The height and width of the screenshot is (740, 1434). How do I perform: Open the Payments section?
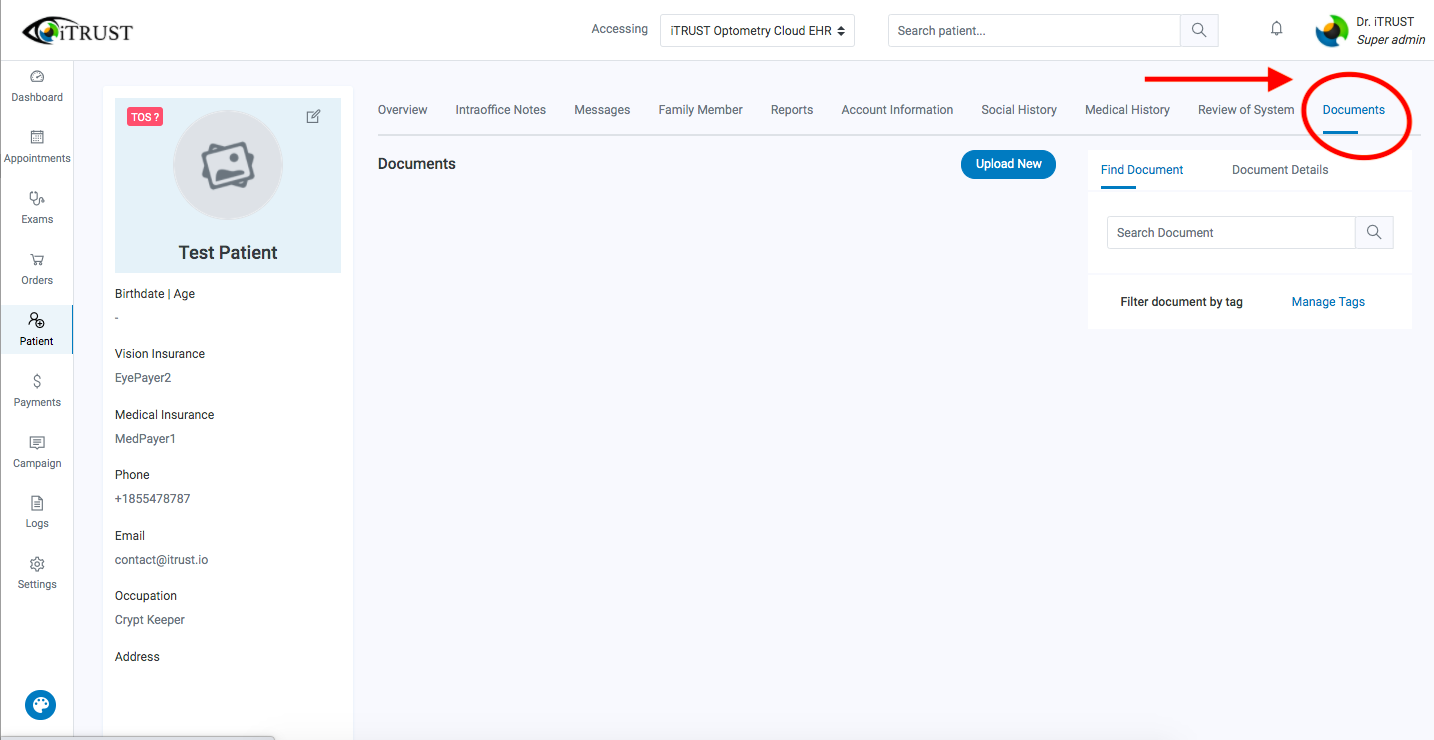[x=36, y=390]
